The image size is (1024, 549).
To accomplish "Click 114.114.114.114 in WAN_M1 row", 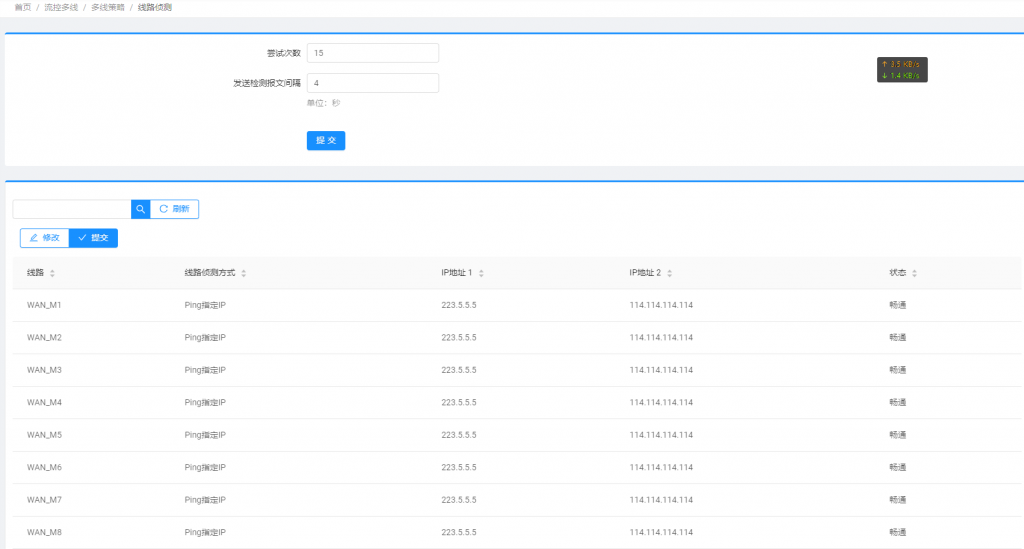I will 661,305.
